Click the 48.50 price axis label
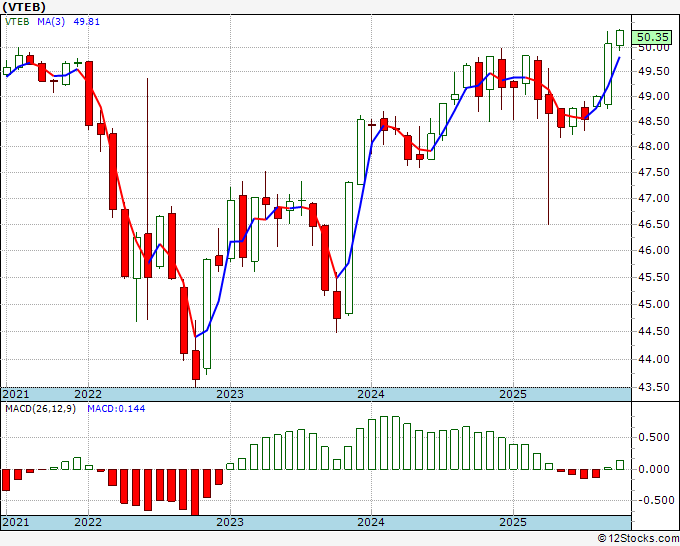Image resolution: width=680 pixels, height=546 pixels. coord(654,121)
